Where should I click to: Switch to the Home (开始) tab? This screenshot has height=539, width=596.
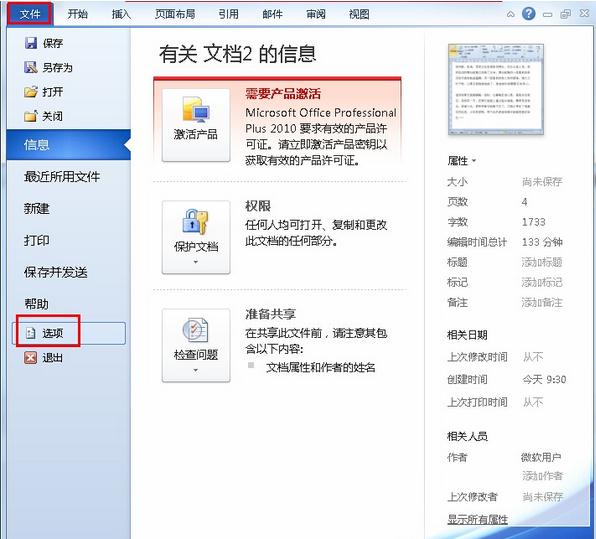(78, 14)
